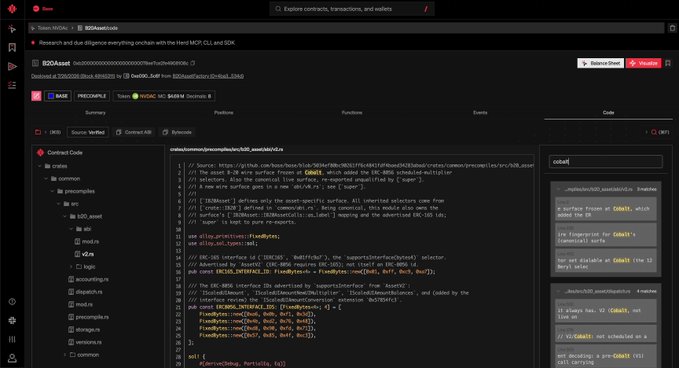679x368 pixels.
Task: Open the user profile icon in left sidebar
Action: 12,358
